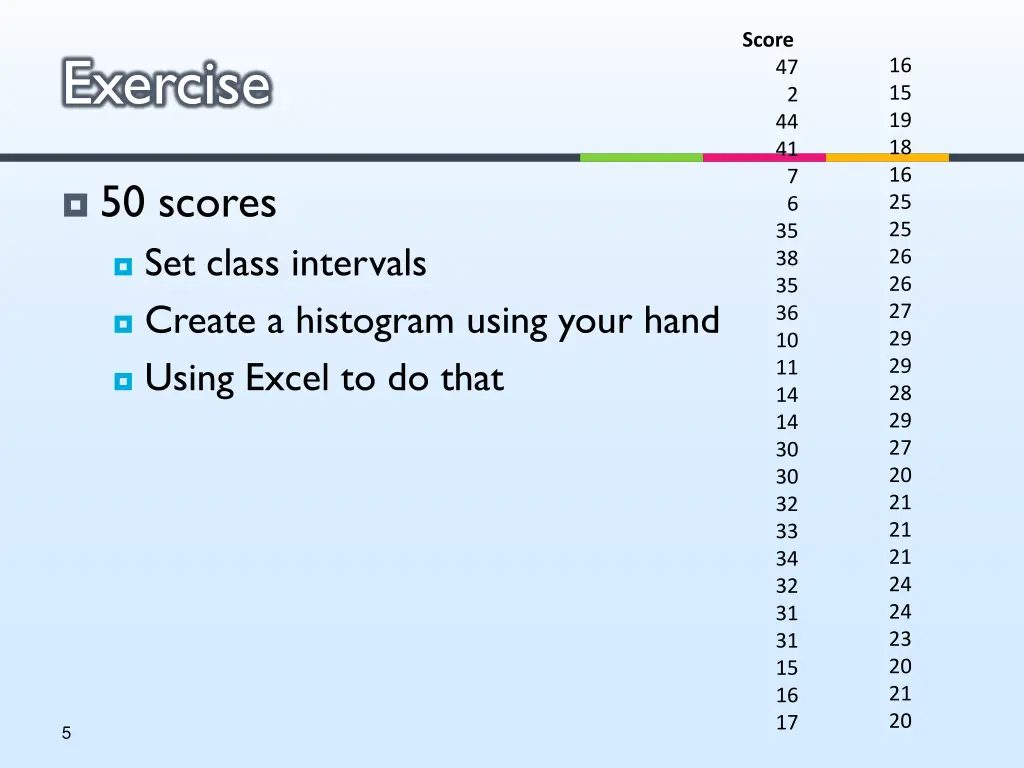Image resolution: width=1024 pixels, height=768 pixels.
Task: Click 'Create a histogram using your hand' line
Action: pos(432,322)
